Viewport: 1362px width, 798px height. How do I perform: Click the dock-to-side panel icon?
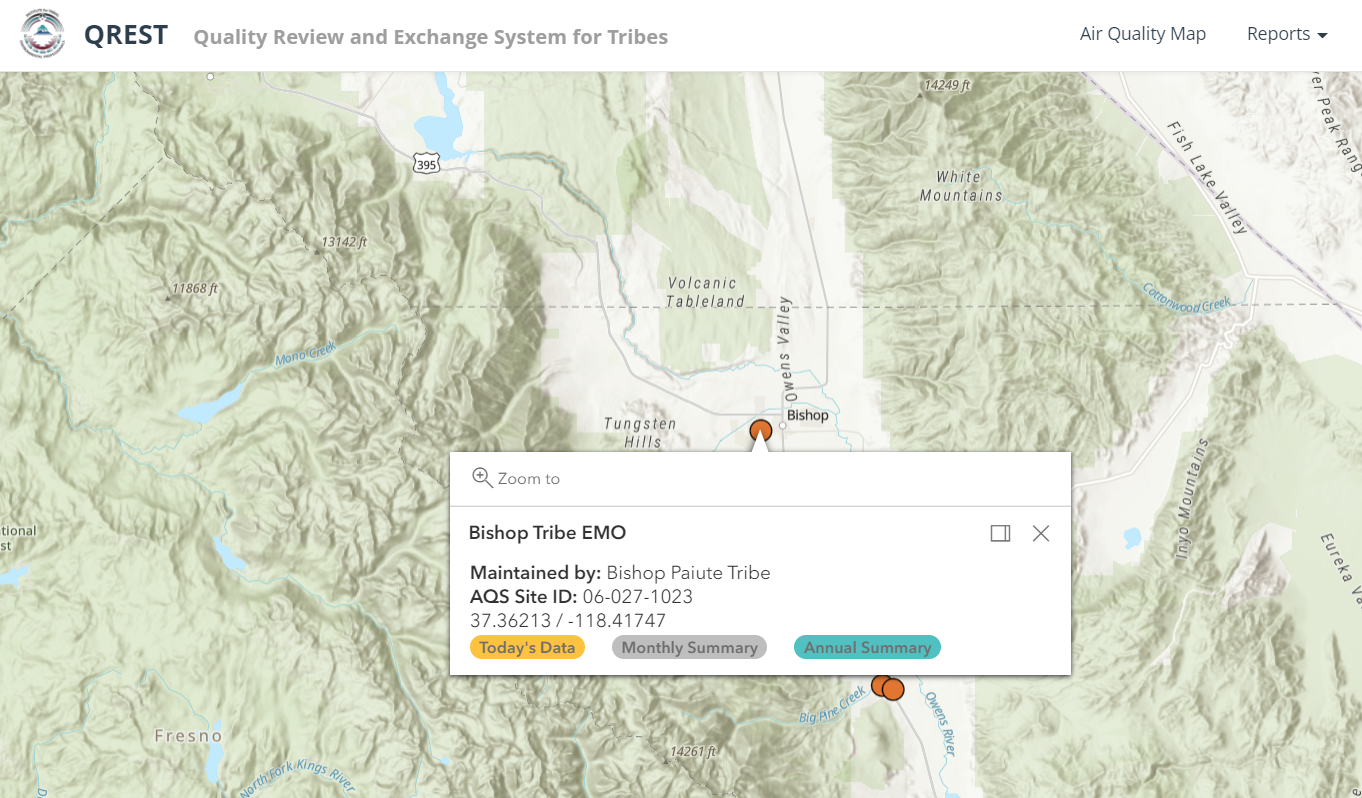1000,533
